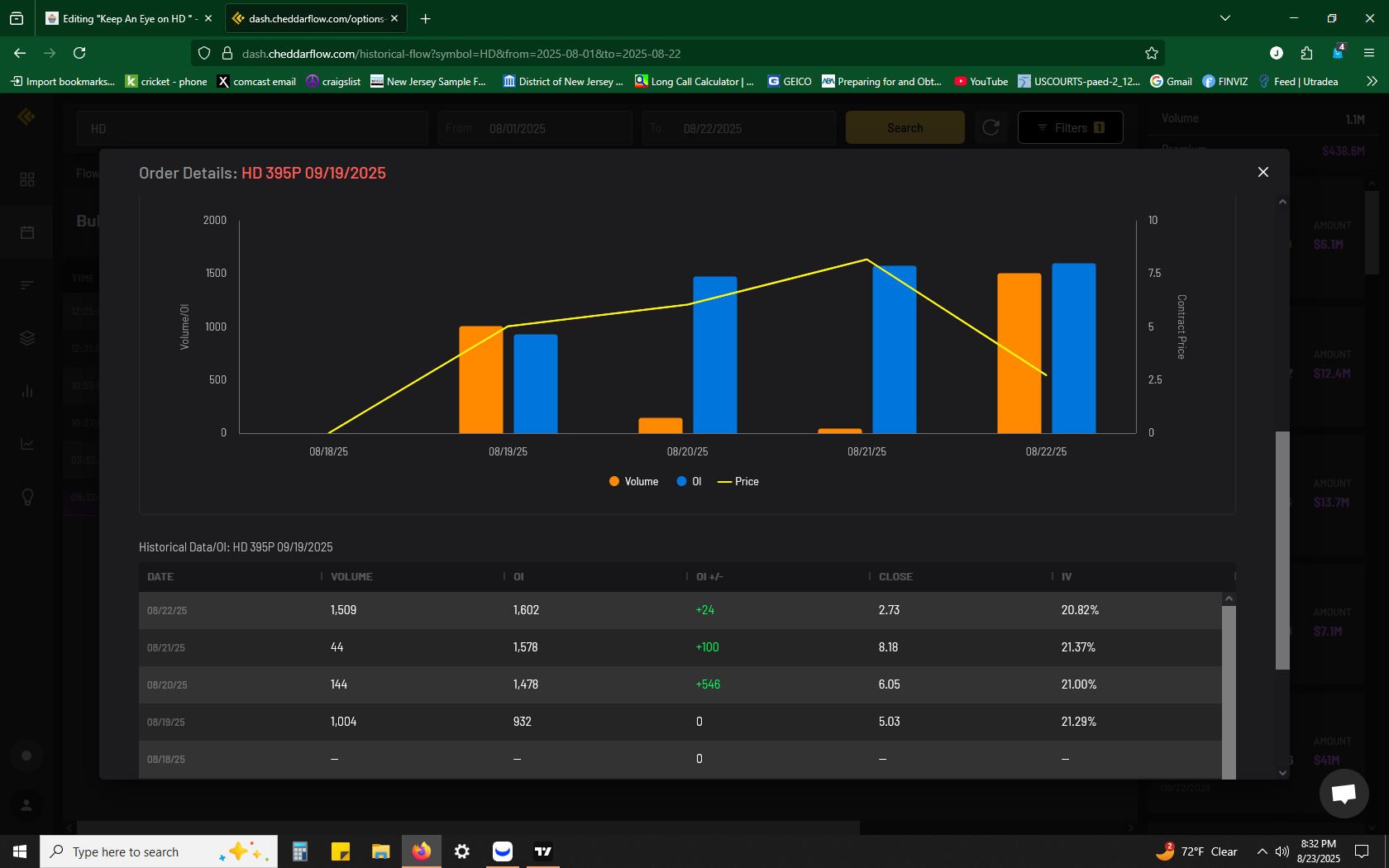1389x868 pixels.
Task: Open the Windows Start menu
Action: click(x=20, y=851)
